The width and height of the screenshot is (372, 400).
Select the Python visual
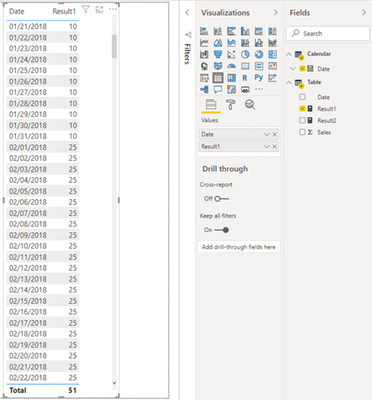[259, 78]
